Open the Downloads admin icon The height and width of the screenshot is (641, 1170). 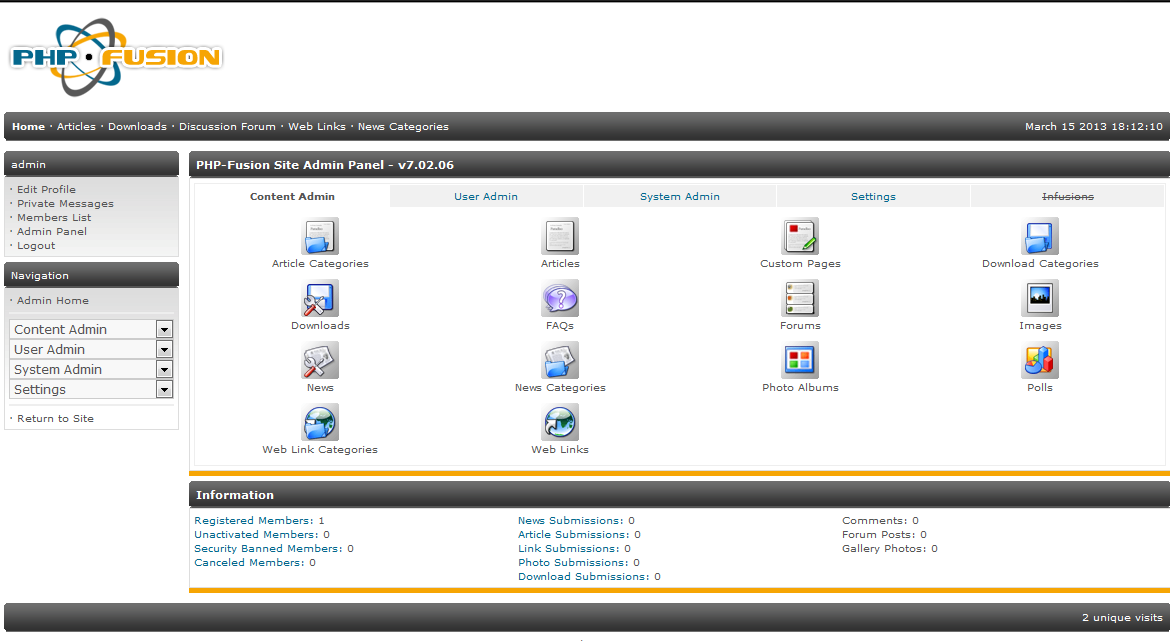tap(320, 298)
